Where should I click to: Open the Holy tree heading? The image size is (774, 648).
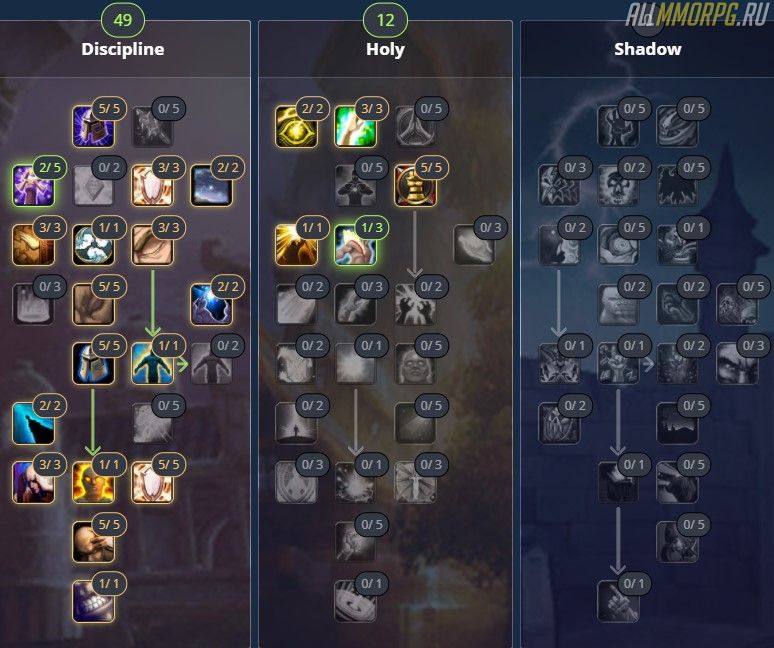click(x=385, y=49)
